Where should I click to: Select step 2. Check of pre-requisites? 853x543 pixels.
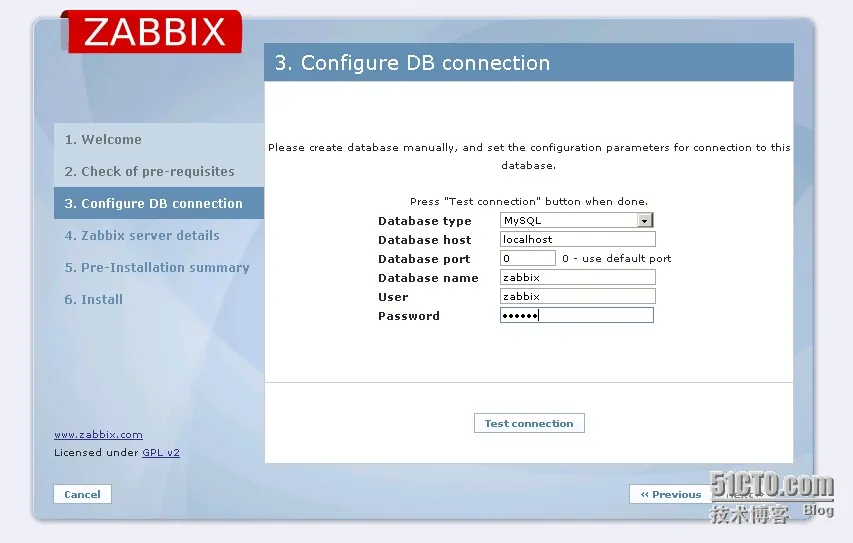(159, 171)
